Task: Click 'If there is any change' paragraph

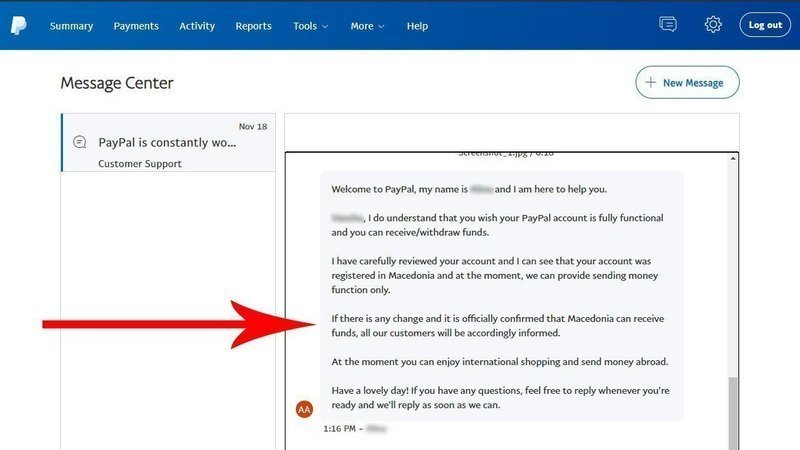Action: pos(497,326)
